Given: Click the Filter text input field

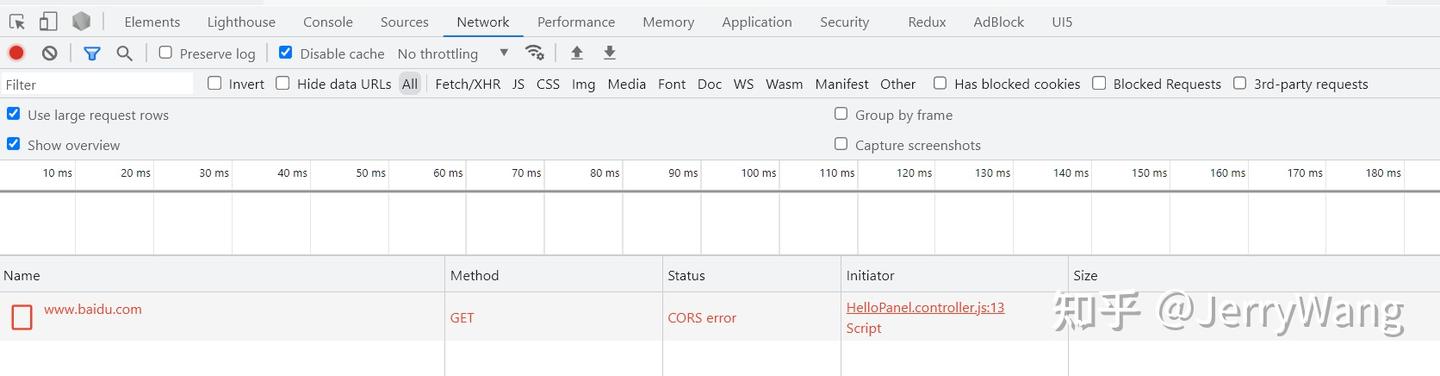Looking at the screenshot, I should pyautogui.click(x=98, y=84).
